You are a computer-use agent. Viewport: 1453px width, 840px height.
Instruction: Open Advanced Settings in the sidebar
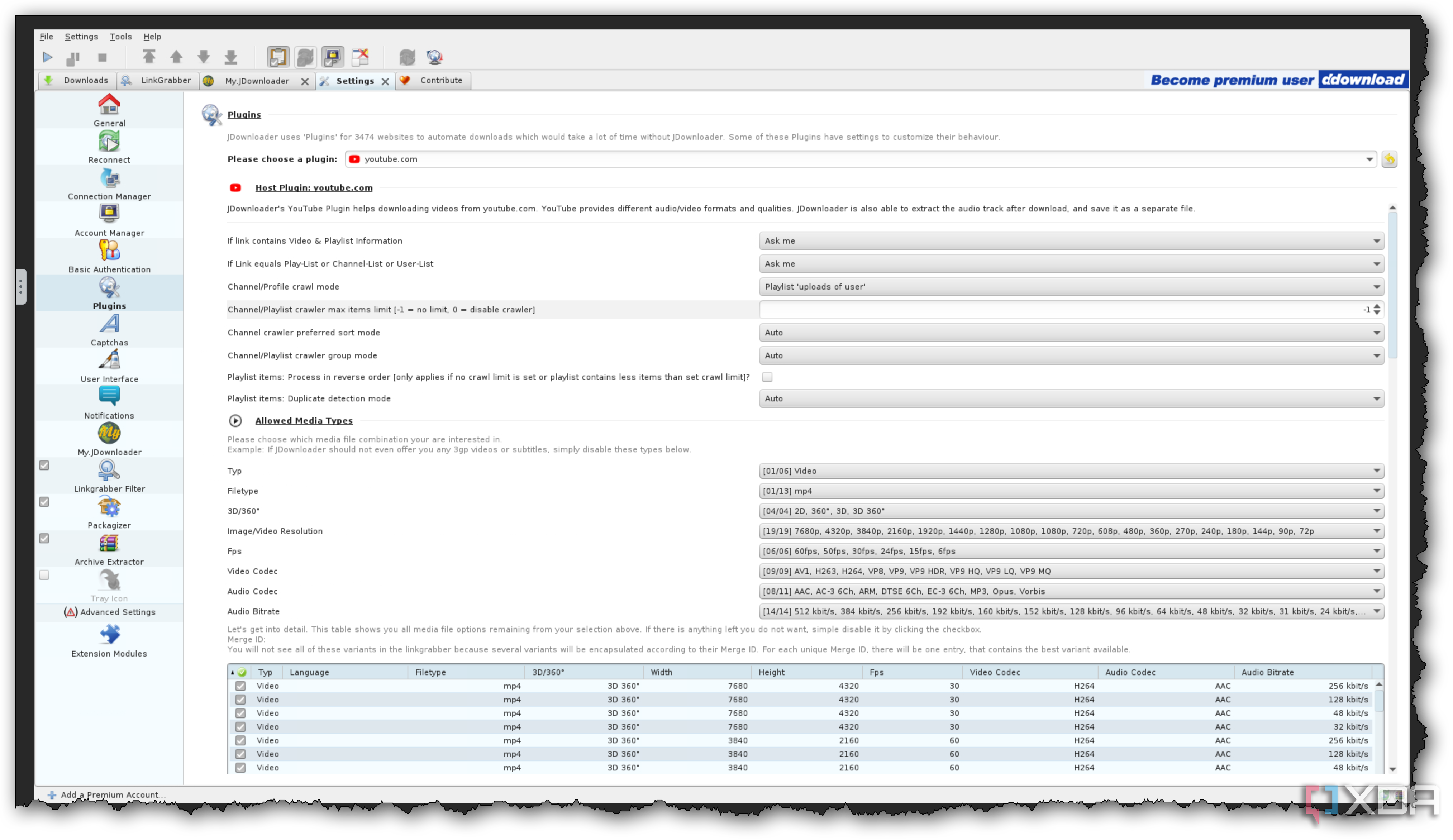pos(109,612)
